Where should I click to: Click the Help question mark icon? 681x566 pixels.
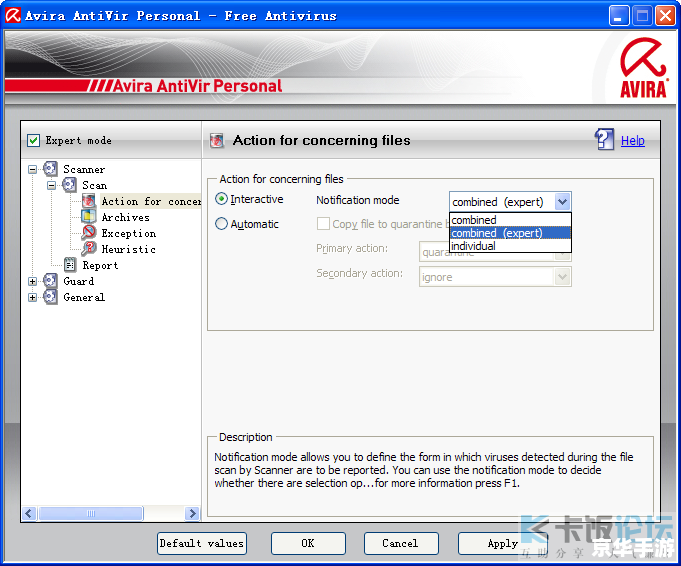click(604, 139)
